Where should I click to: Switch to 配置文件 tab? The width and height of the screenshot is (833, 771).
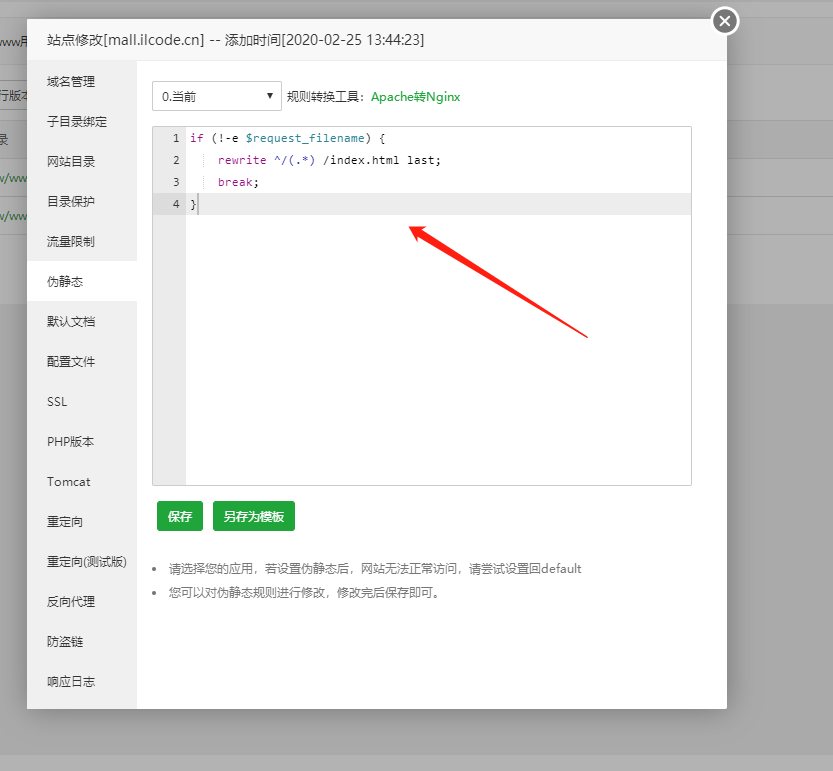pos(71,361)
